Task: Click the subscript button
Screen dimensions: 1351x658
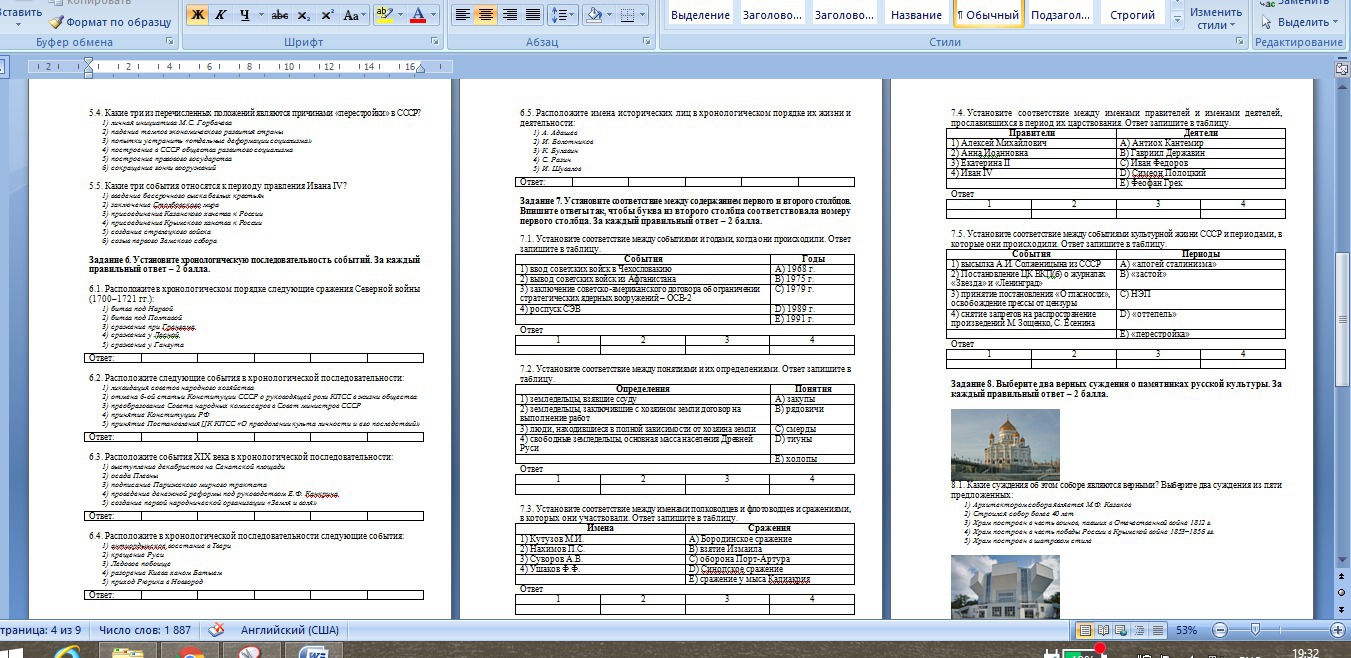Action: (x=303, y=15)
